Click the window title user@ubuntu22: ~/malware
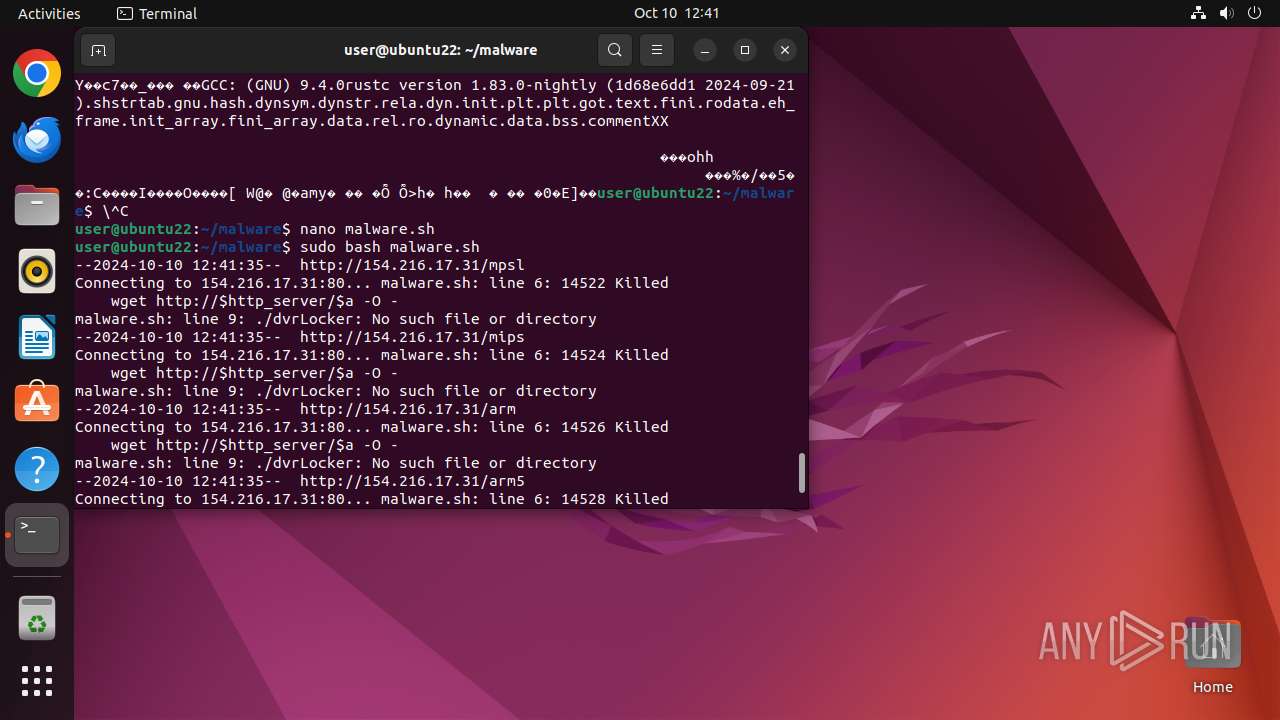Screen dimensions: 1280x720 [x=441, y=50]
